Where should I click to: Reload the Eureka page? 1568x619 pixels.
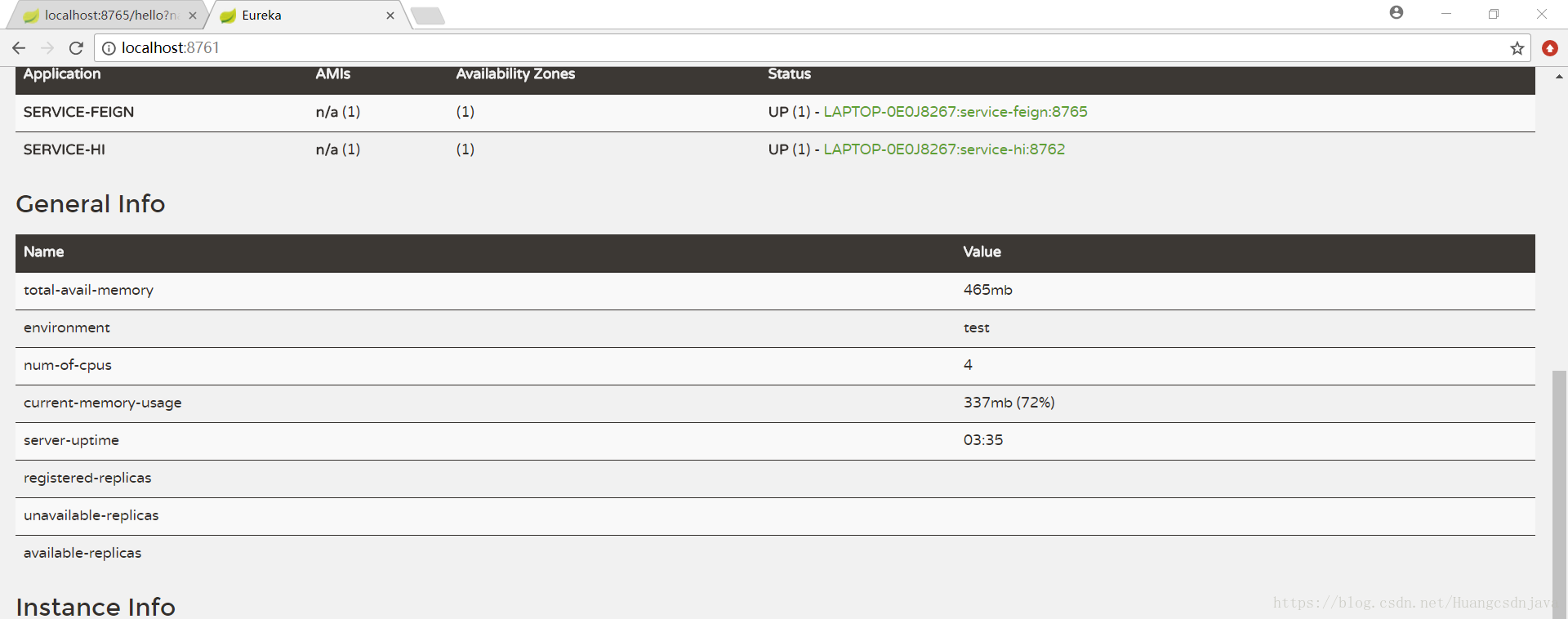(x=76, y=48)
